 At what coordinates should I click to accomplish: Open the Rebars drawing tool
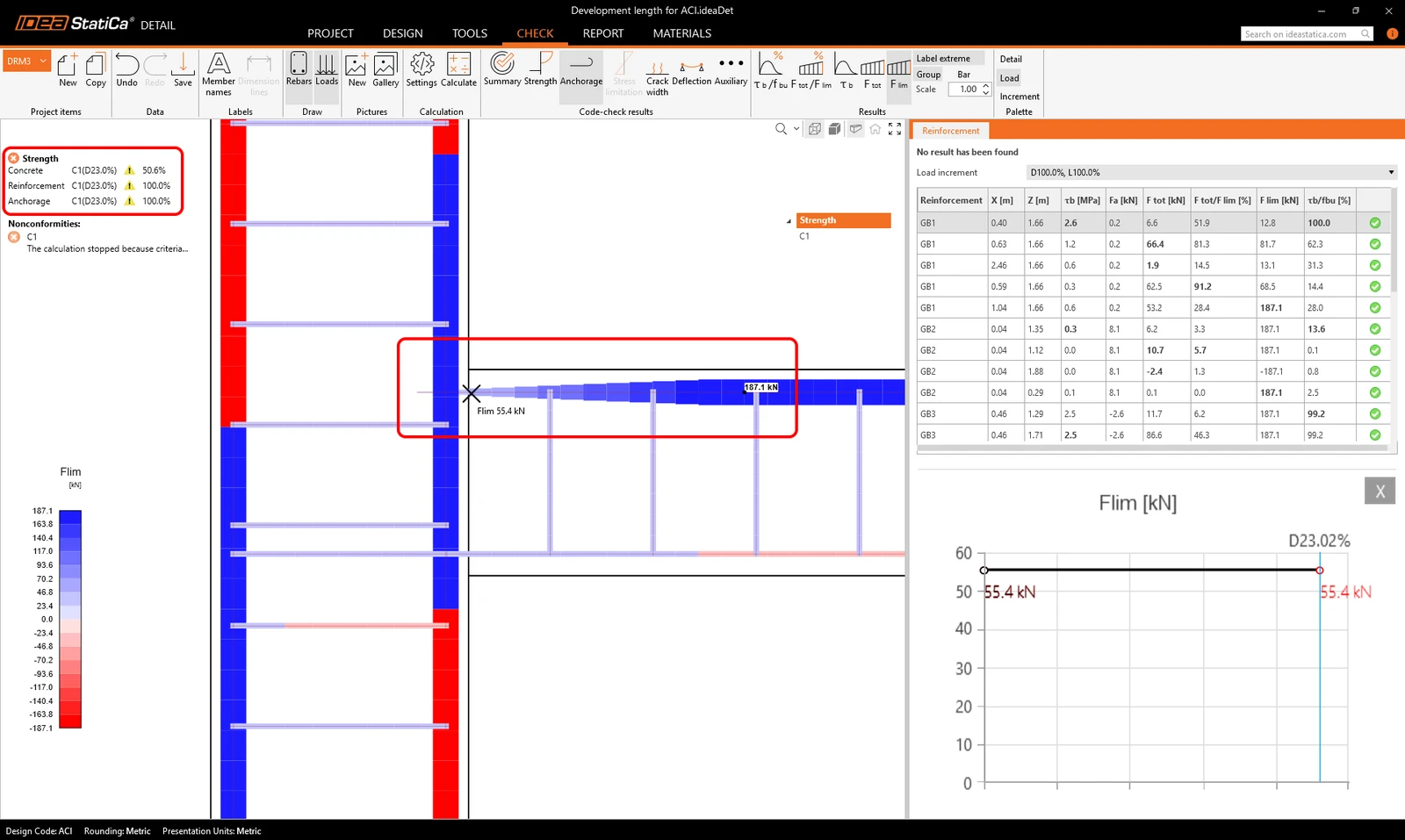point(299,69)
